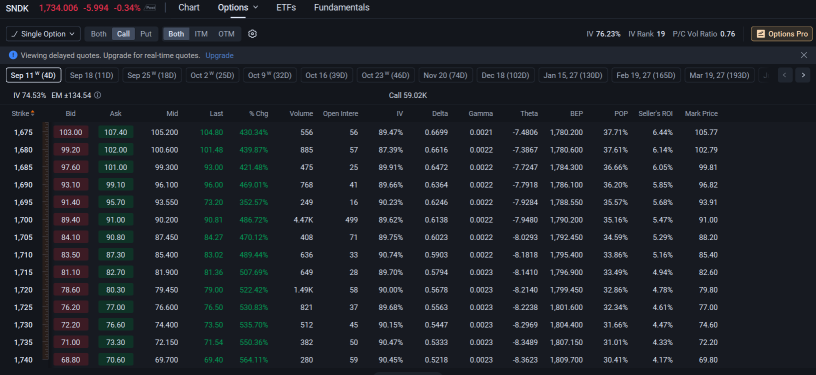The width and height of the screenshot is (816, 375).
Task: Switch to the Fundamentals tab
Action: click(342, 7)
